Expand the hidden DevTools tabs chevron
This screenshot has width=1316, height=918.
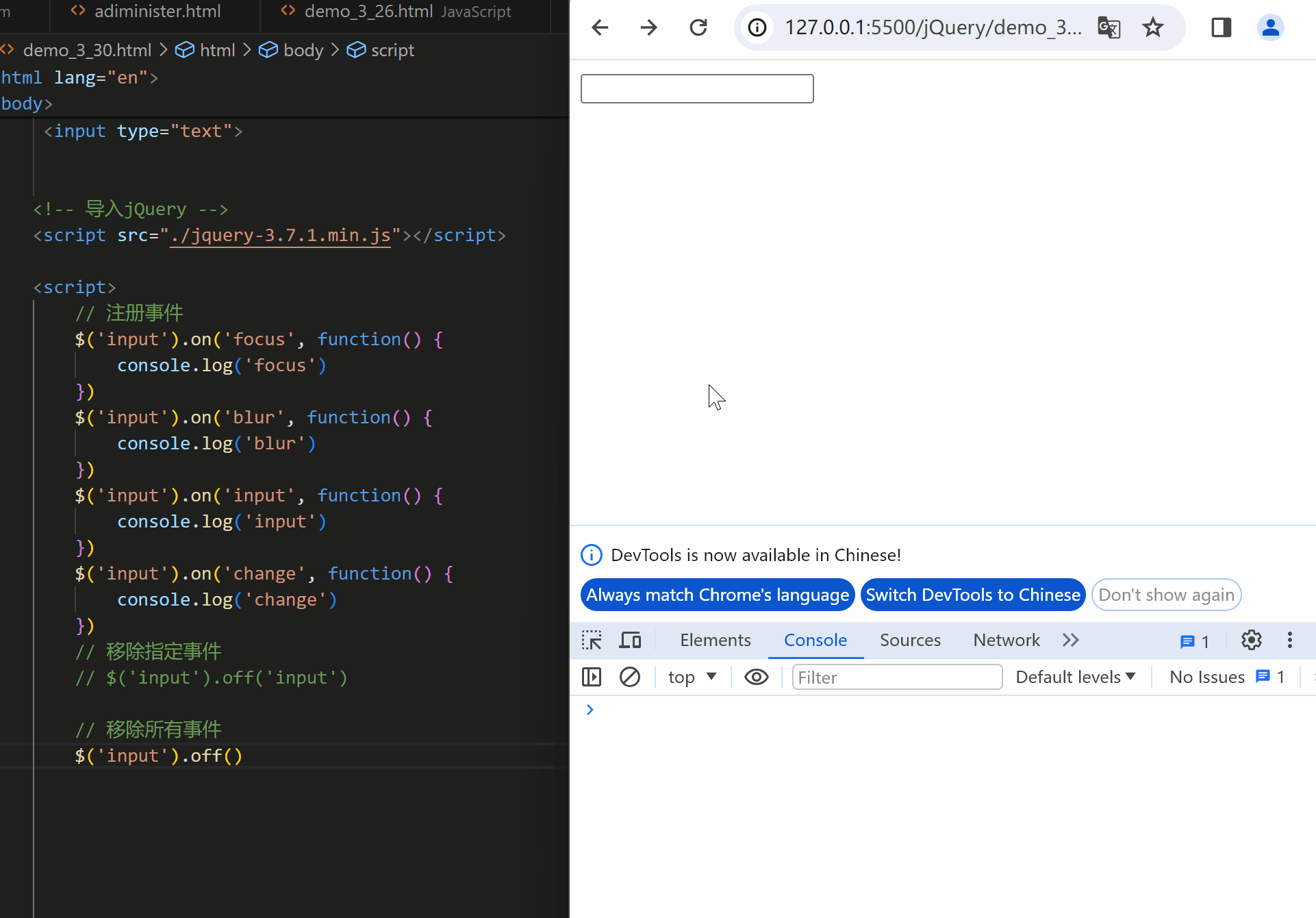pos(1071,640)
